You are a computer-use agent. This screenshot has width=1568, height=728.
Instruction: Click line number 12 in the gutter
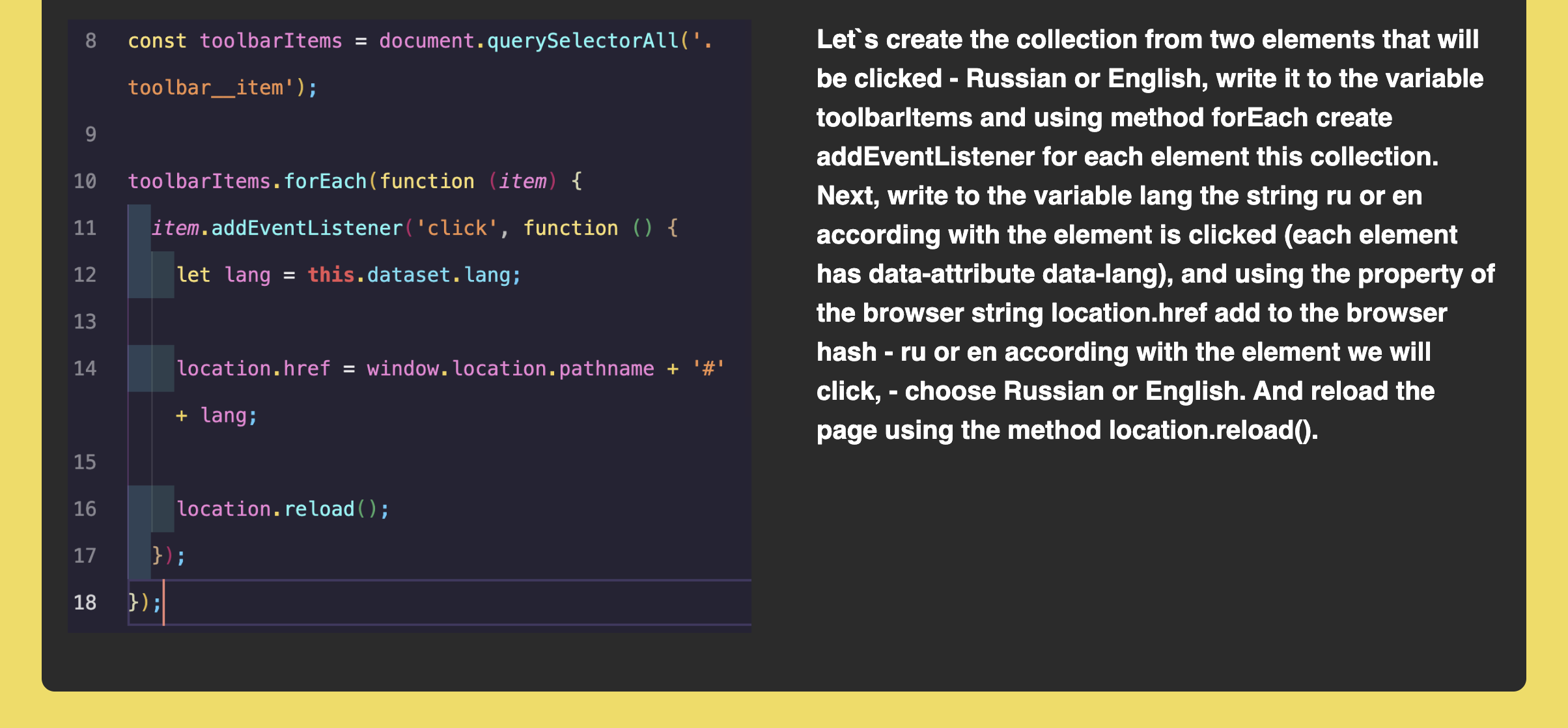pyautogui.click(x=85, y=275)
